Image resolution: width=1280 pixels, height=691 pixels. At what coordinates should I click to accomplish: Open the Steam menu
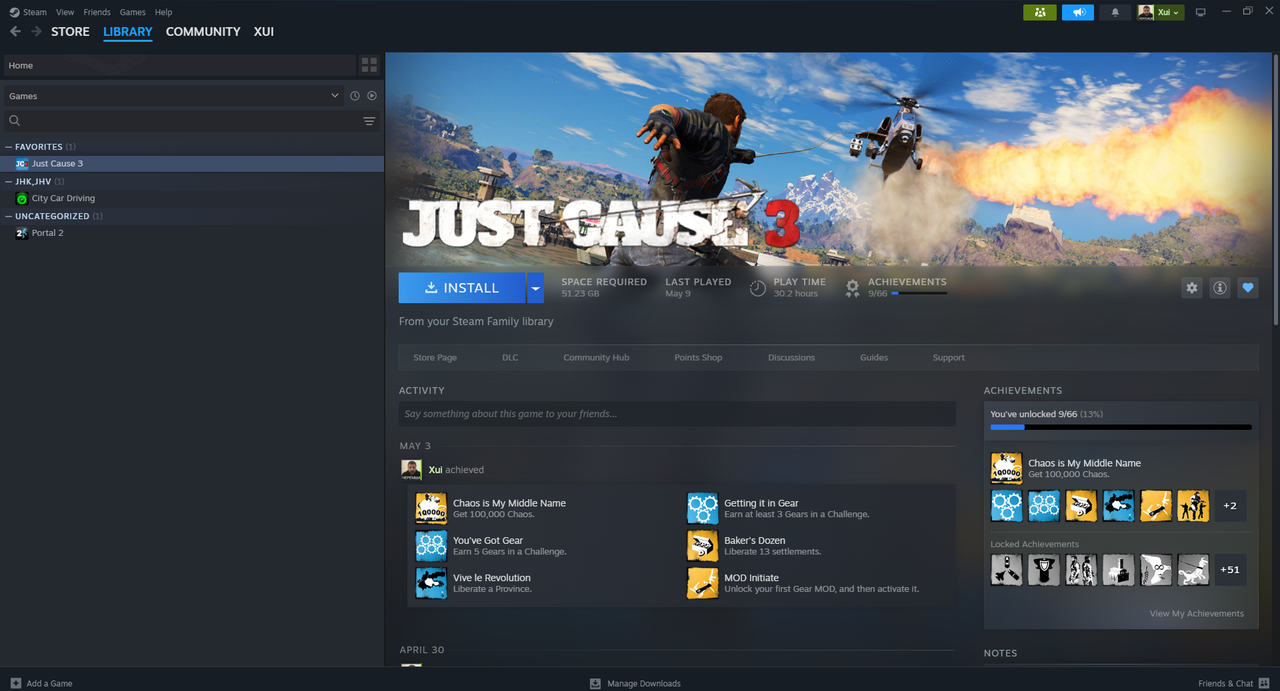point(35,12)
